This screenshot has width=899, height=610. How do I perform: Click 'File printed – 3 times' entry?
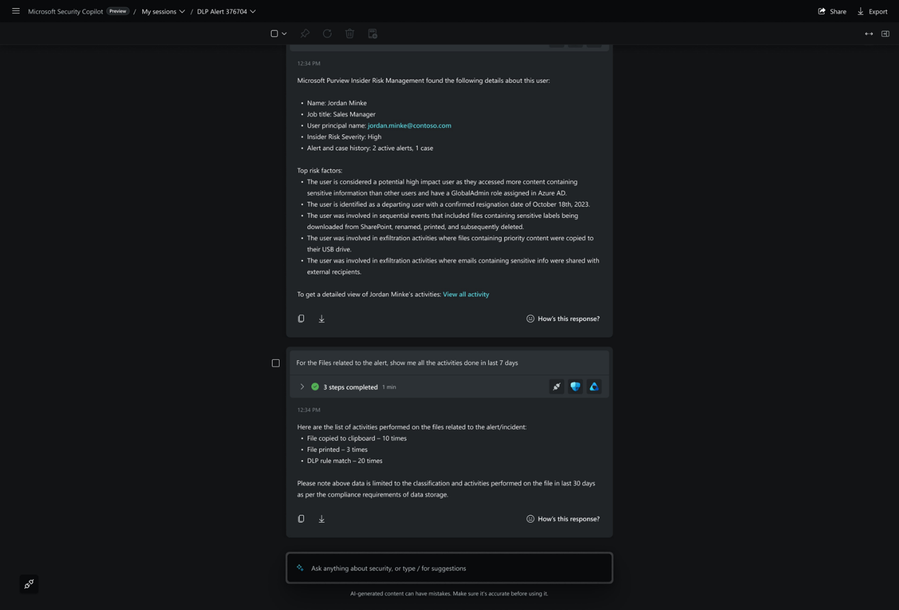coord(337,449)
